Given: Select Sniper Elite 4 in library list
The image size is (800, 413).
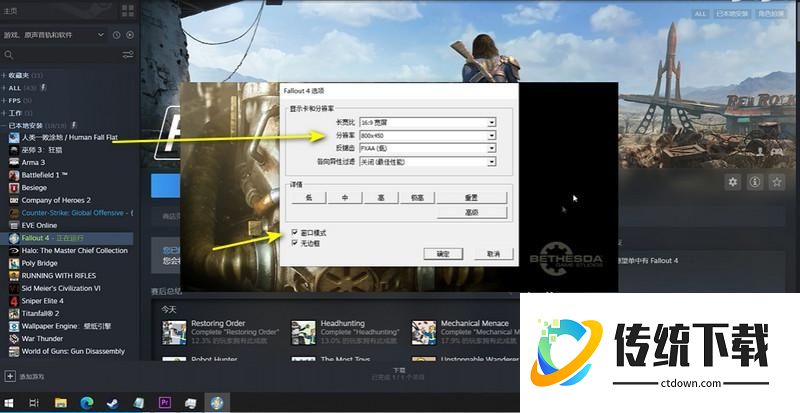Looking at the screenshot, I should coord(41,299).
